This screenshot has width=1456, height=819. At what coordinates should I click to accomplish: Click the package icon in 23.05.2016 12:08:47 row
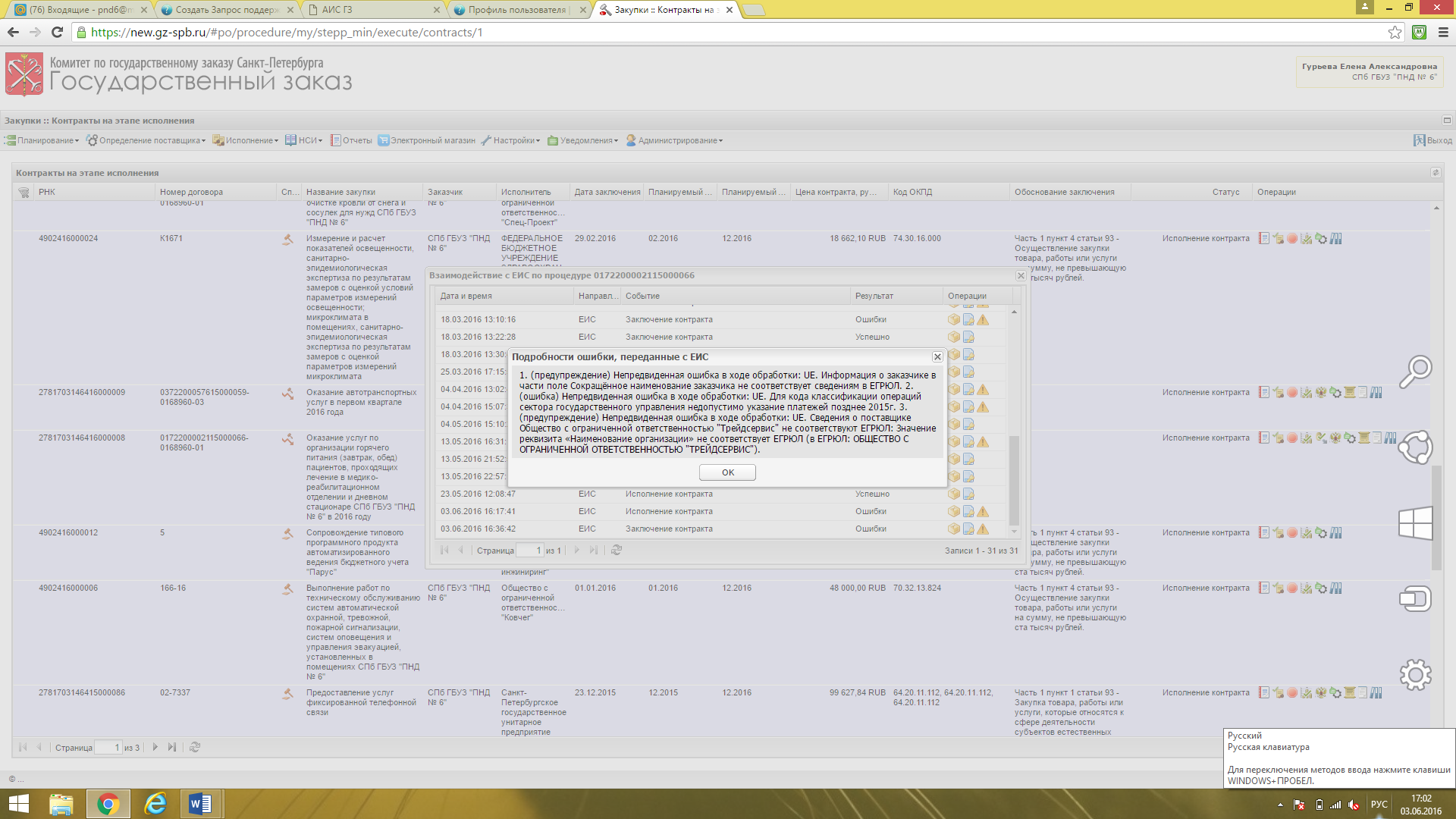pyautogui.click(x=953, y=494)
